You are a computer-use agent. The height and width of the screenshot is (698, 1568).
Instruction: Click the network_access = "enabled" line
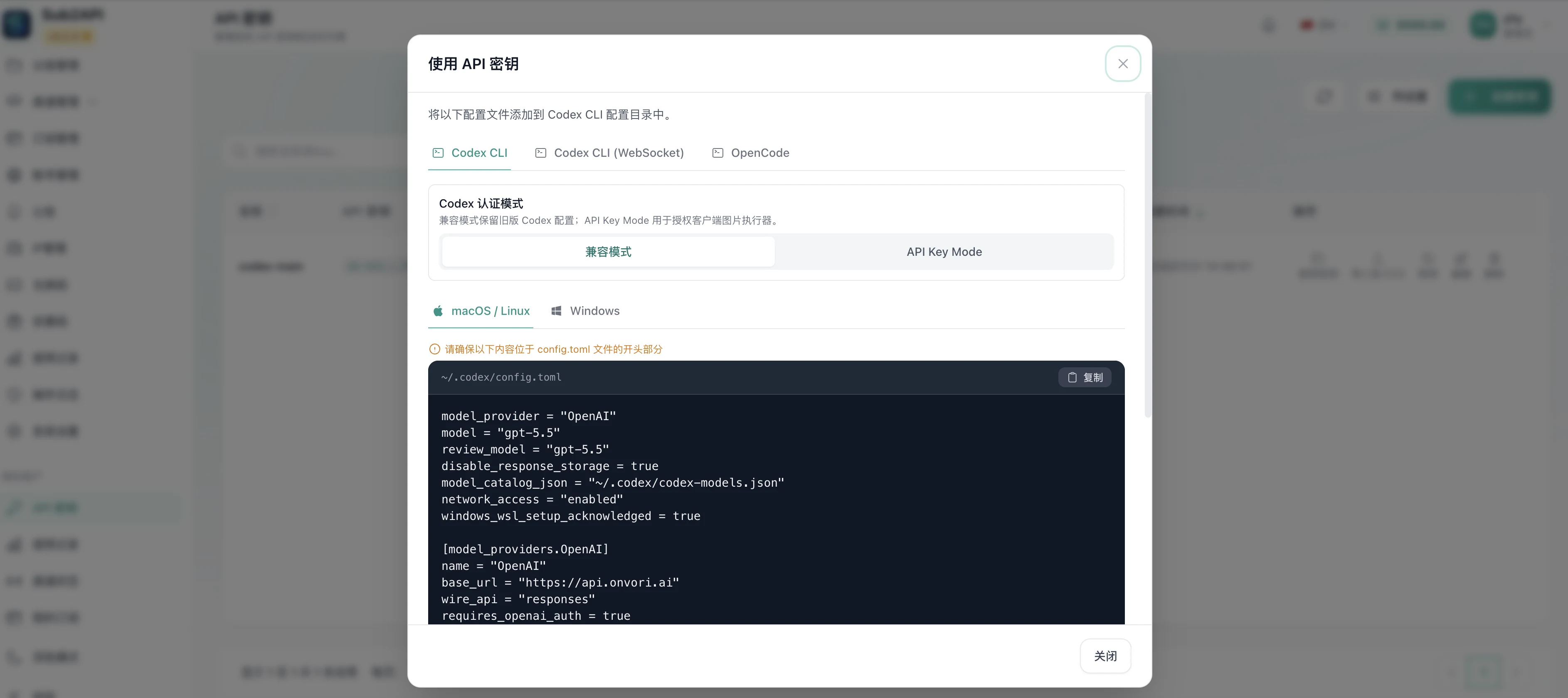point(532,500)
